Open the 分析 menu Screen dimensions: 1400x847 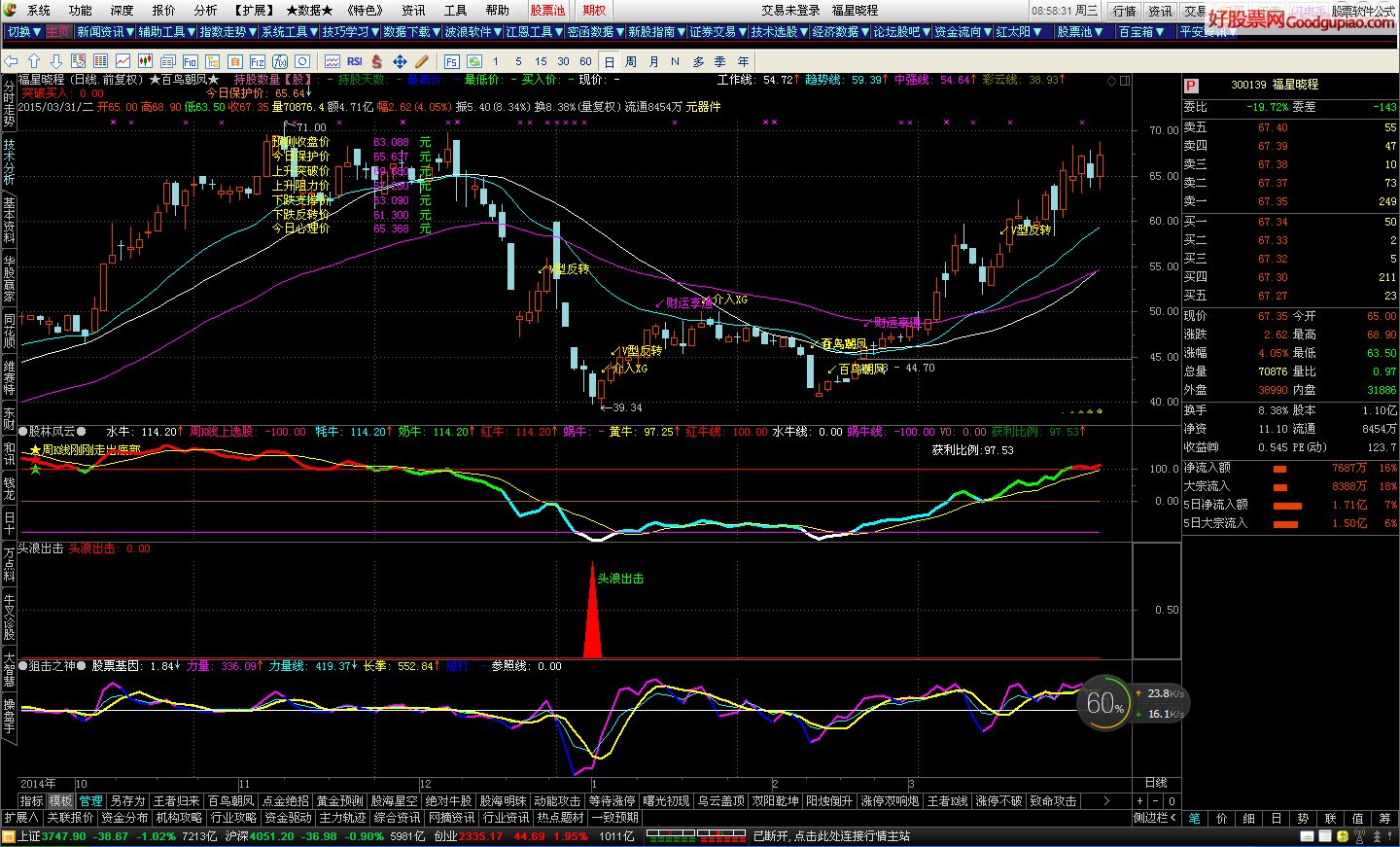tap(205, 10)
